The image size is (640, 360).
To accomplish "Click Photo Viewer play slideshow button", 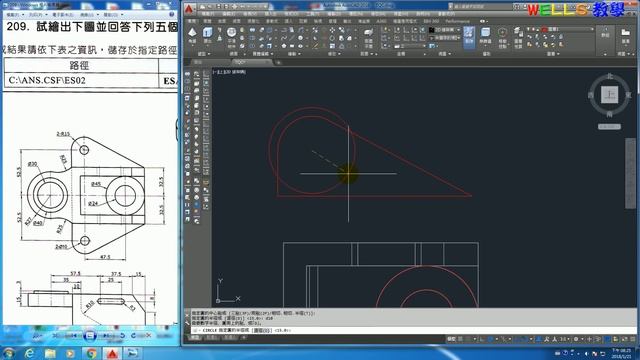I will pyautogui.click(x=90, y=336).
